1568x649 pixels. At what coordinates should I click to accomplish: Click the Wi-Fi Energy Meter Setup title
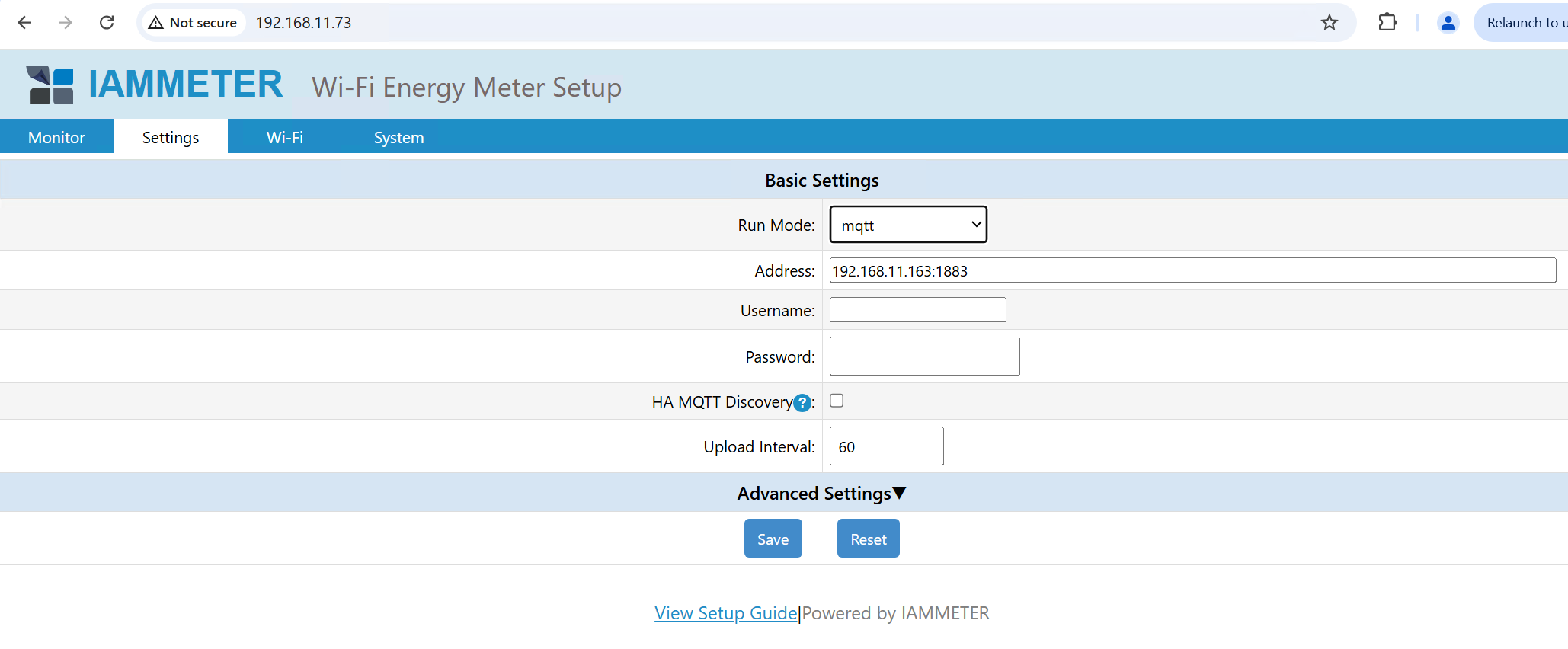coord(466,88)
